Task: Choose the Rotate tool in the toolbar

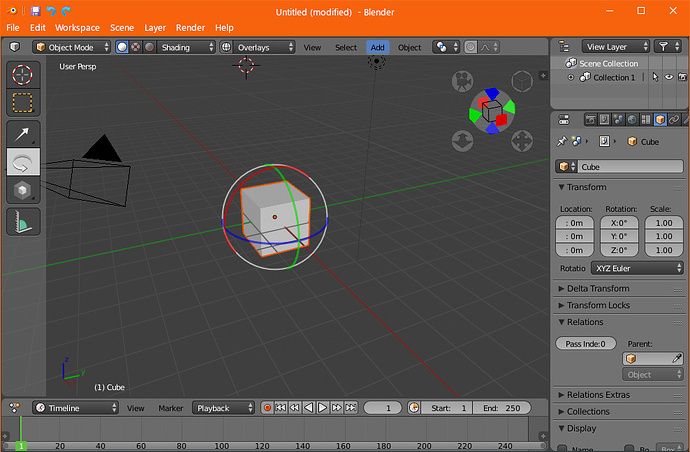Action: coord(22,162)
